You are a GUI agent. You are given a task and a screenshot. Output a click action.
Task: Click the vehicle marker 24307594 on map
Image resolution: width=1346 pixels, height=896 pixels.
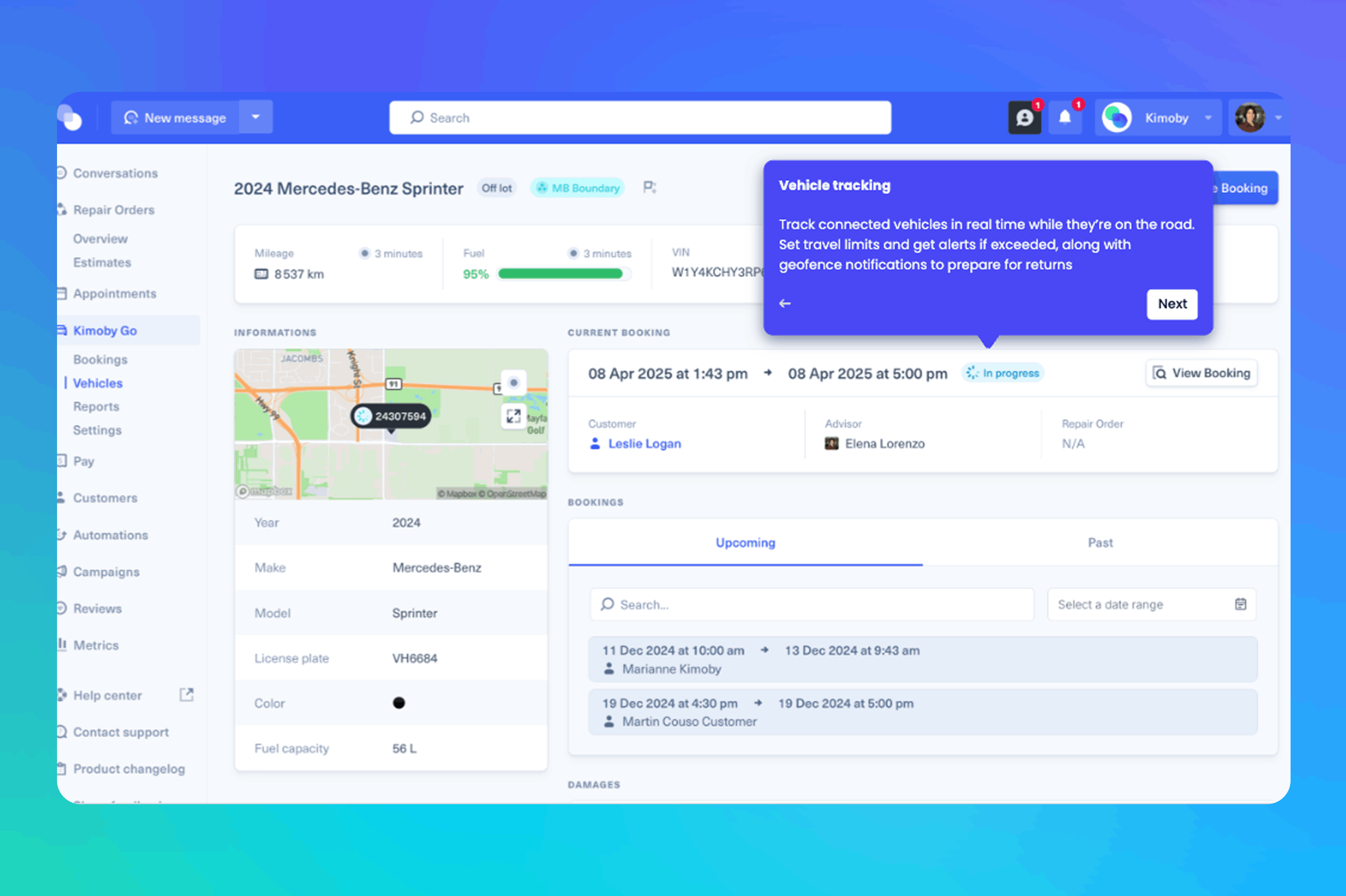(x=391, y=416)
